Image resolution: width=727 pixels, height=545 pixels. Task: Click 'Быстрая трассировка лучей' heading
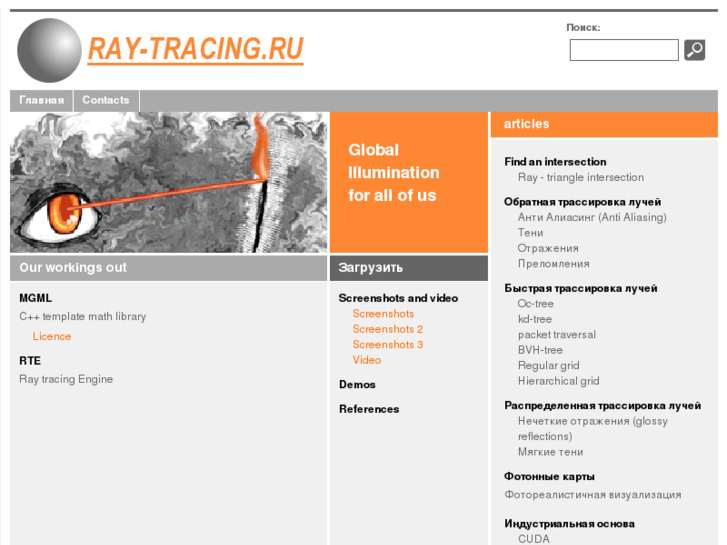click(581, 289)
